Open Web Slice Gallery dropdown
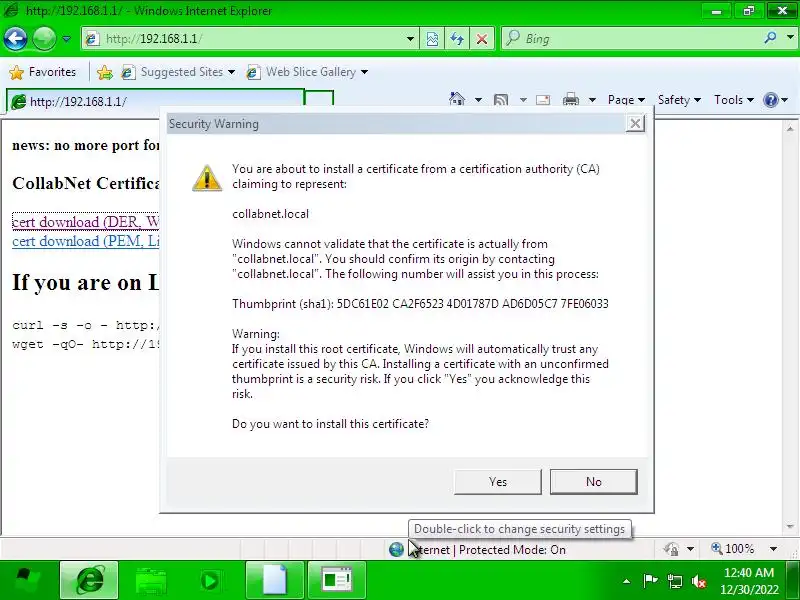Screen dimensions: 800x600 tap(306, 72)
